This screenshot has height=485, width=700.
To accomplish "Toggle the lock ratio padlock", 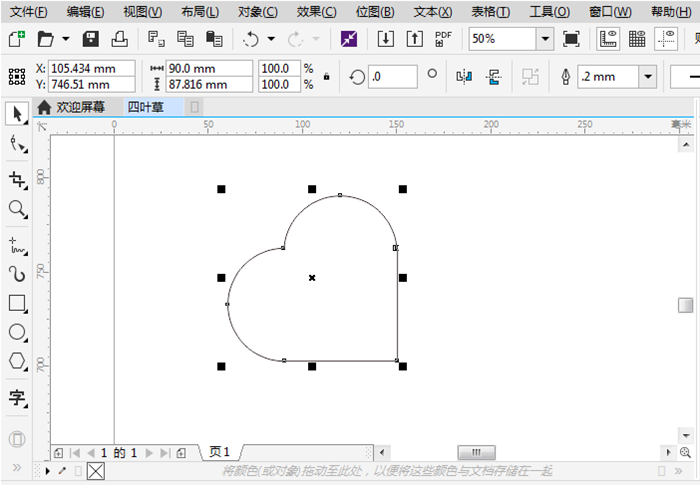I will coord(326,76).
